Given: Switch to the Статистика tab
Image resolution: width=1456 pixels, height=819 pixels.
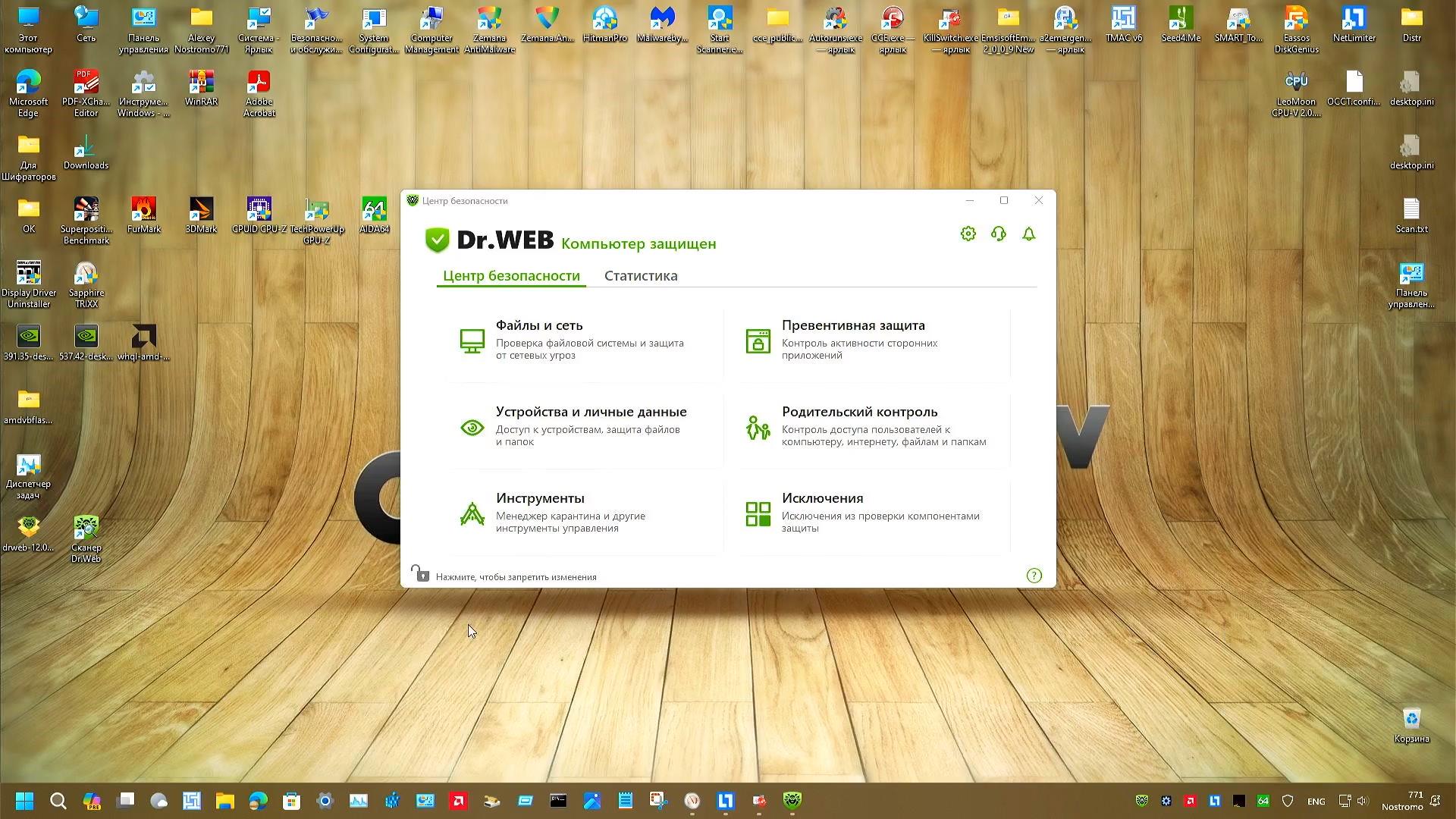Looking at the screenshot, I should tap(641, 276).
